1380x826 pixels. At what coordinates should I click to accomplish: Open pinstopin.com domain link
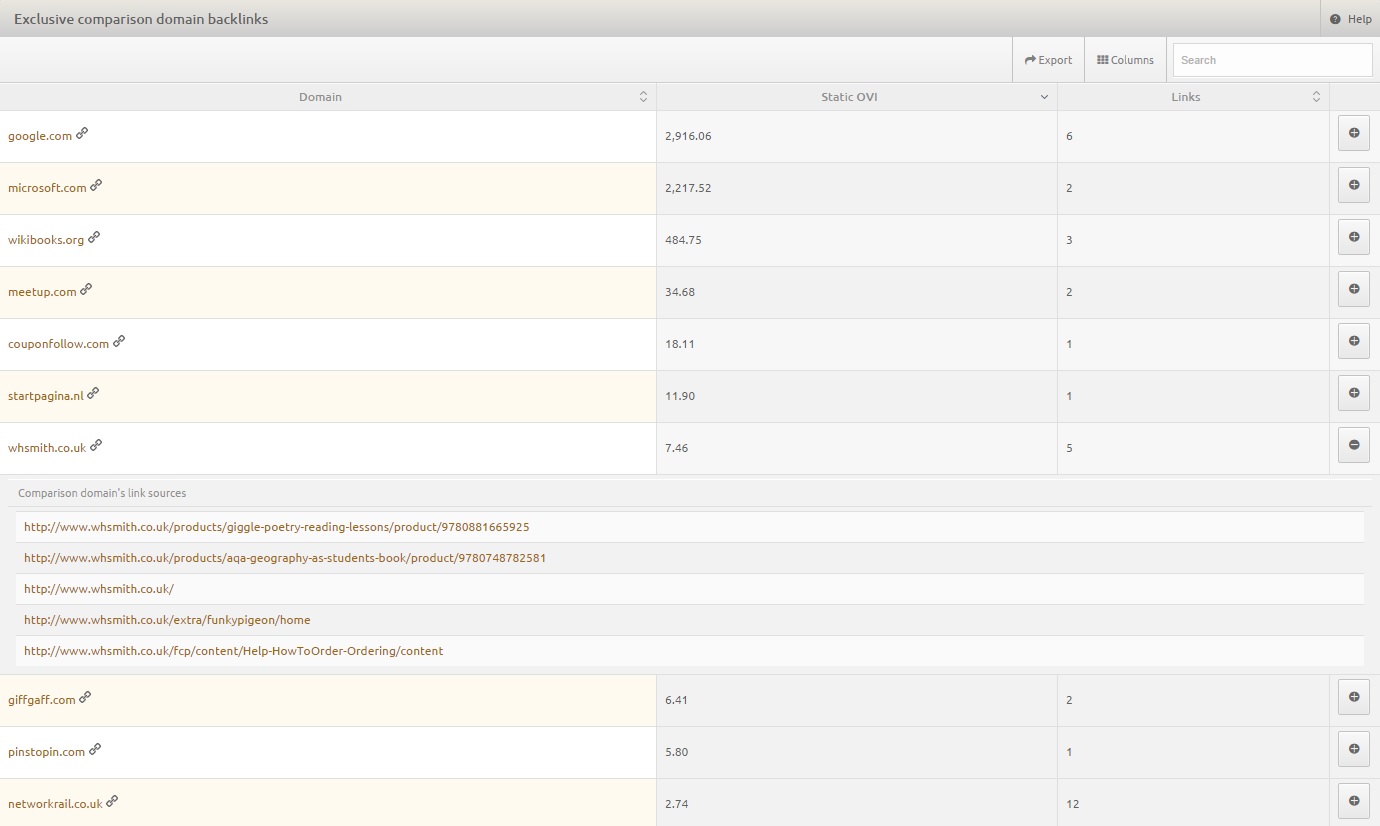coord(46,752)
